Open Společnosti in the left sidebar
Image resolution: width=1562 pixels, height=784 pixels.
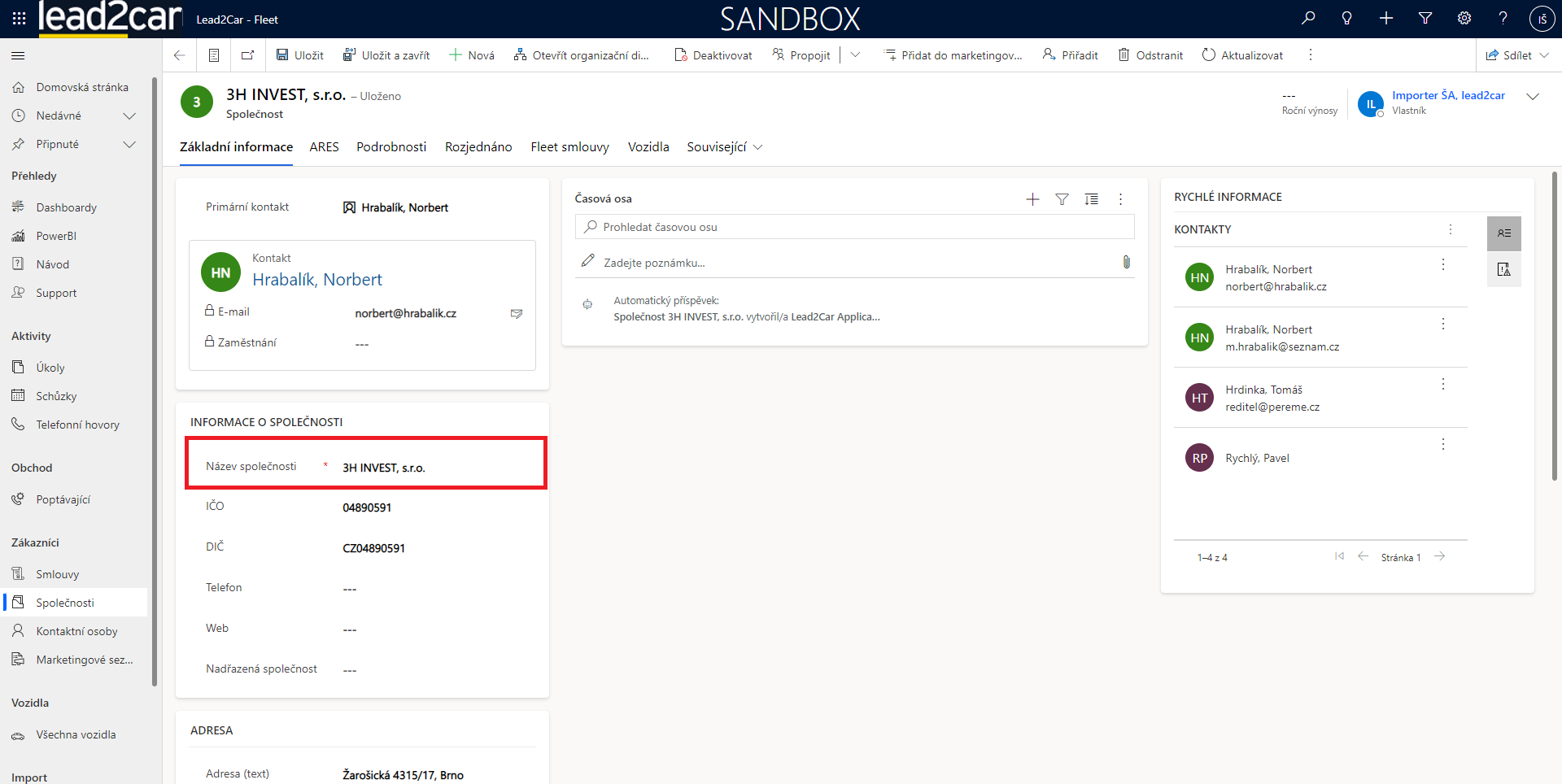65,603
